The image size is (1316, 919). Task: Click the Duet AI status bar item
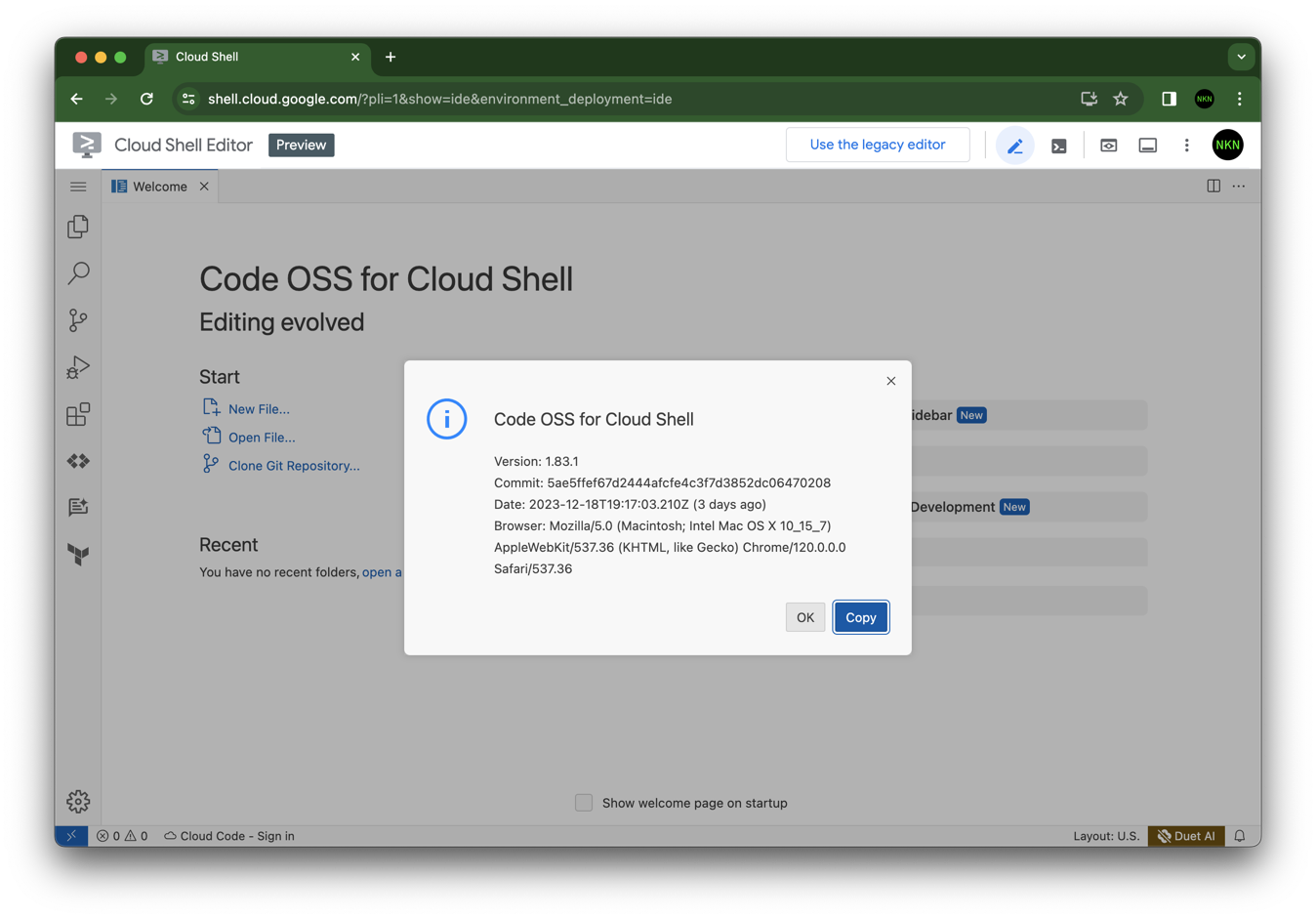tap(1186, 836)
